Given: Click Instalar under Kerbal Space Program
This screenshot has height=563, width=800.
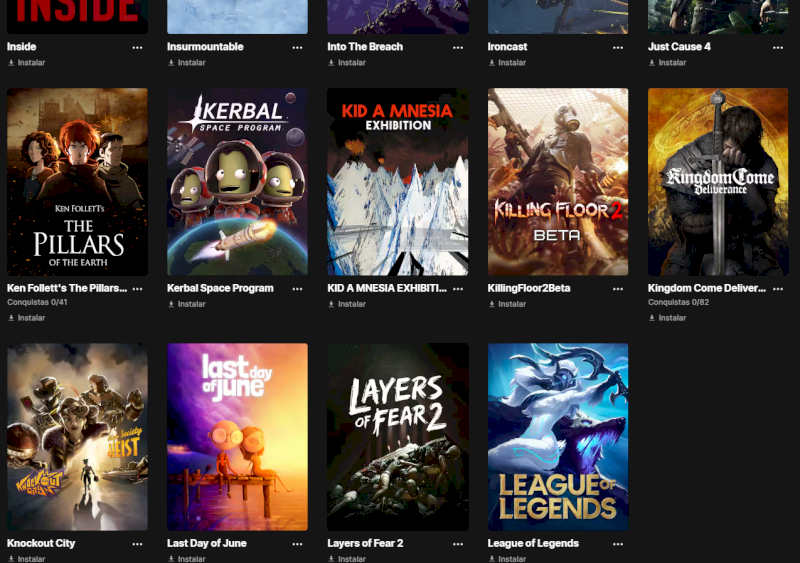Looking at the screenshot, I should (191, 304).
